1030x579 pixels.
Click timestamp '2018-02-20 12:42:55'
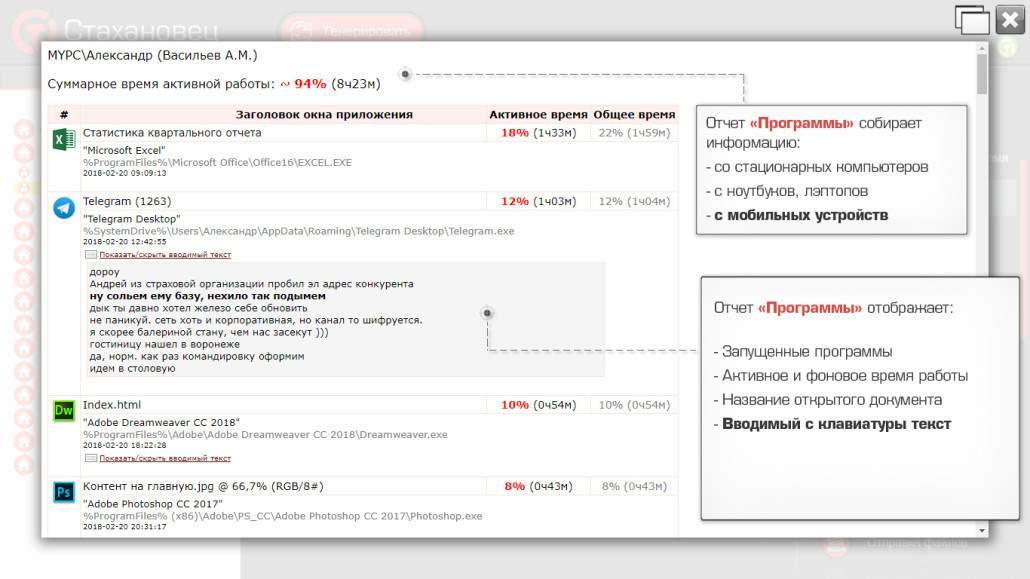(x=124, y=242)
